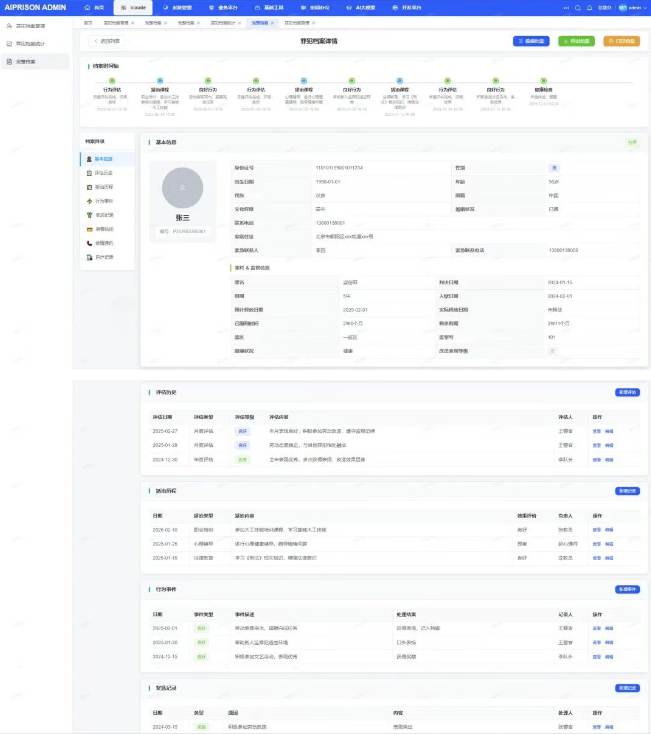Click the active highlighted page tab
Image resolution: width=651 pixels, height=734 pixels.
(263, 23)
